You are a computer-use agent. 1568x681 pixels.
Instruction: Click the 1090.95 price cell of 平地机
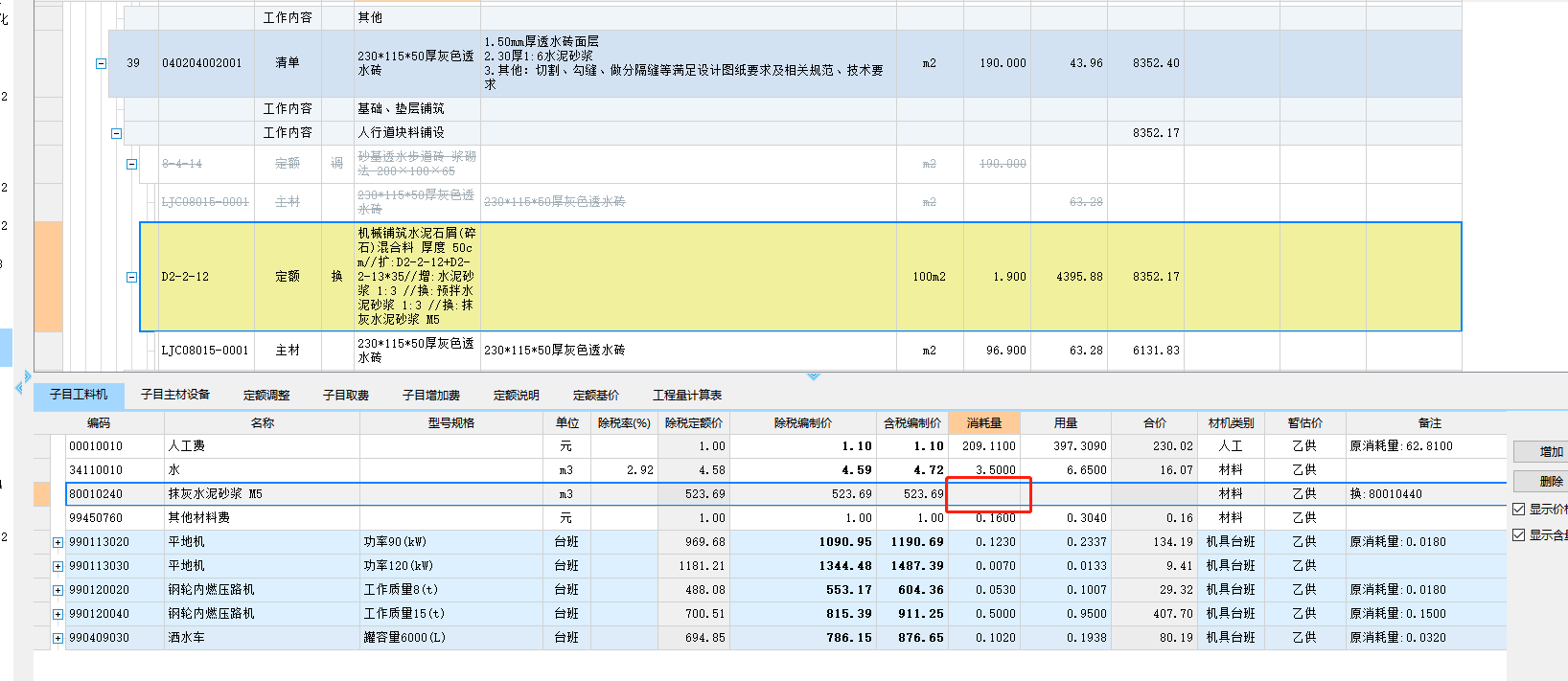point(803,542)
